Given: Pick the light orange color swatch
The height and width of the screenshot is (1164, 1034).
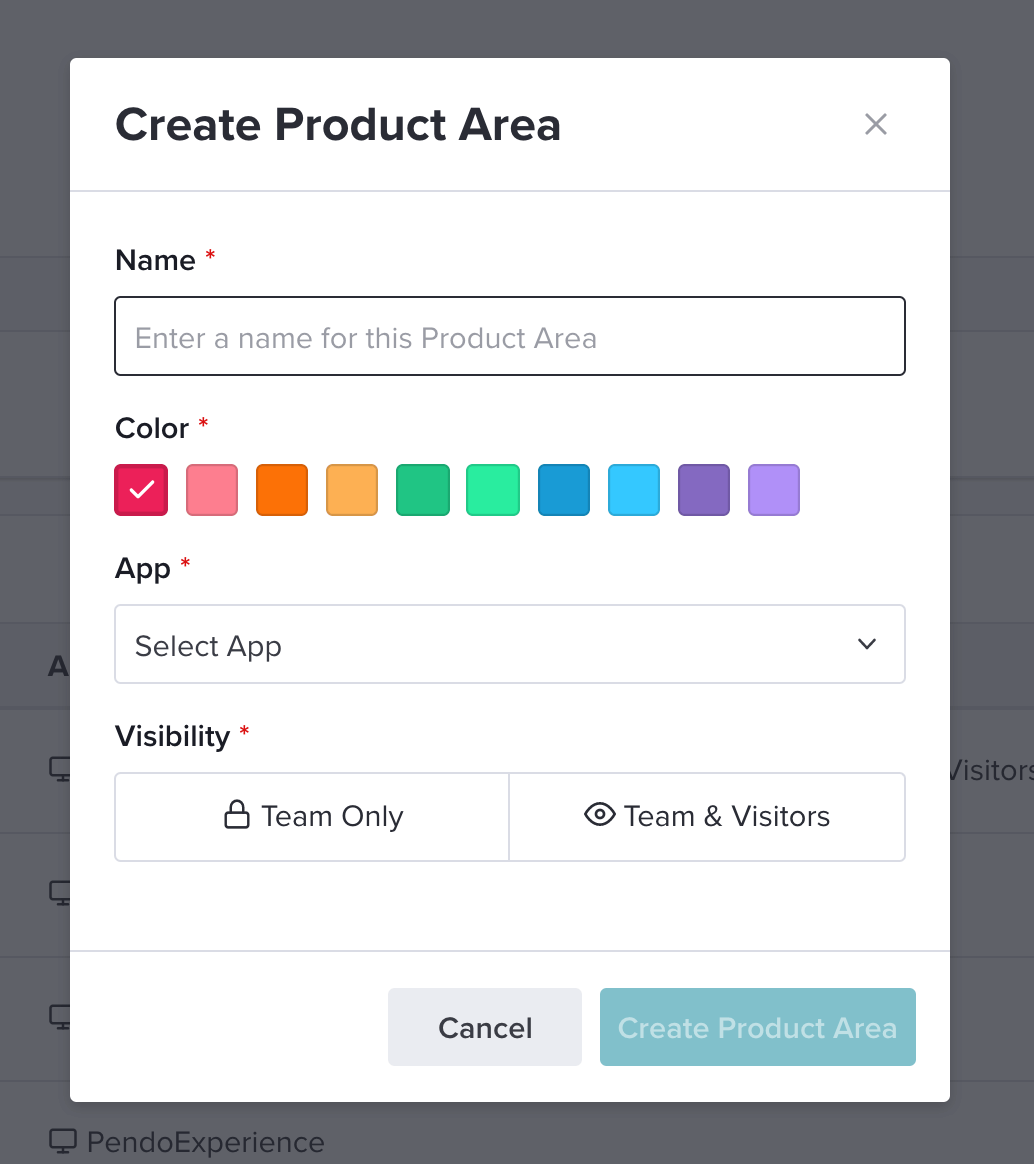Looking at the screenshot, I should pyautogui.click(x=352, y=490).
